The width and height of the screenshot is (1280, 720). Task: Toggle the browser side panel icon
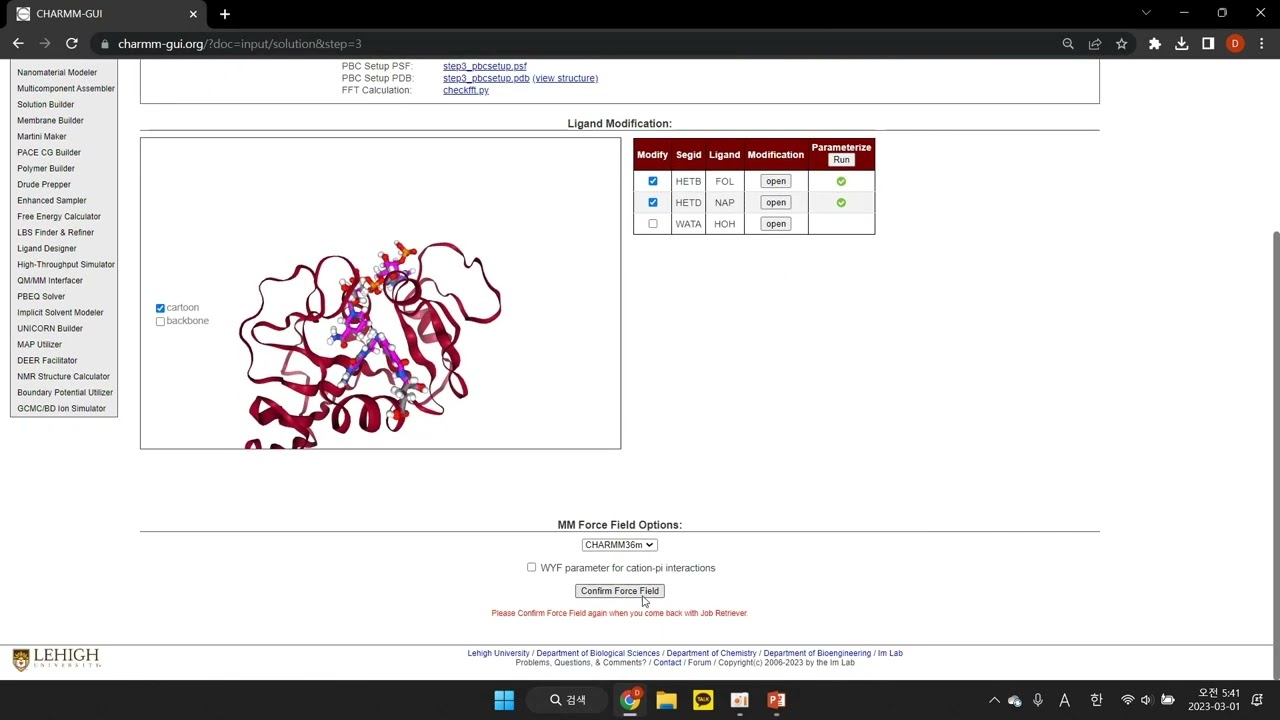(x=1208, y=44)
